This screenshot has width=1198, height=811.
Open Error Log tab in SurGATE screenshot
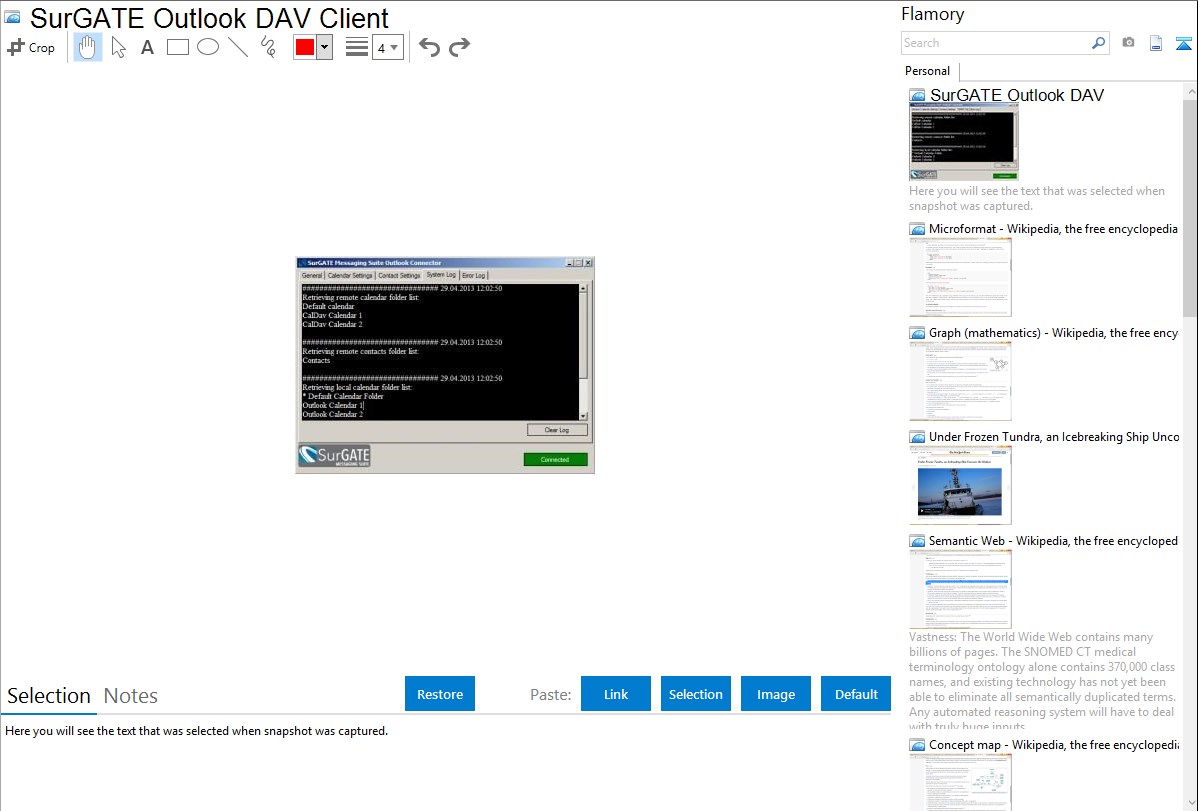[474, 275]
